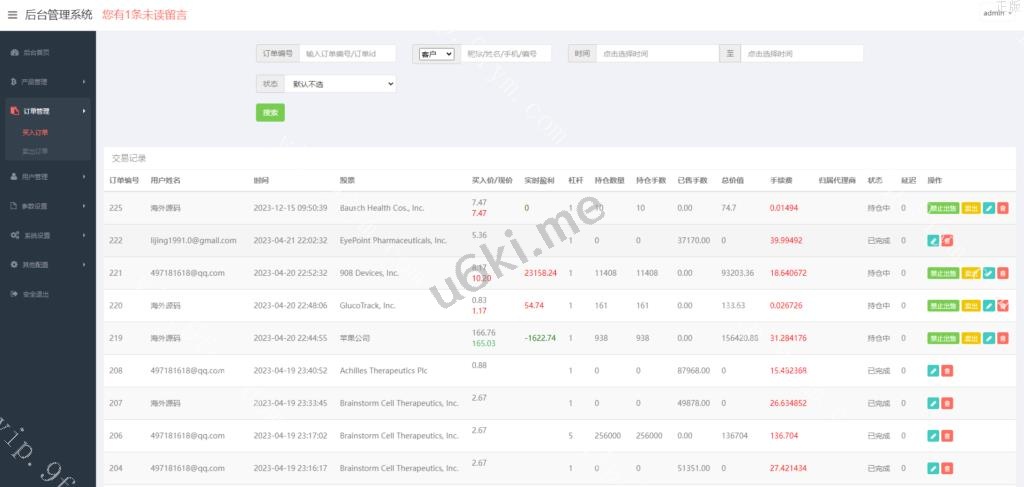Click the edit icon for order 206
Screen dimensions: 1024x487
click(x=933, y=436)
